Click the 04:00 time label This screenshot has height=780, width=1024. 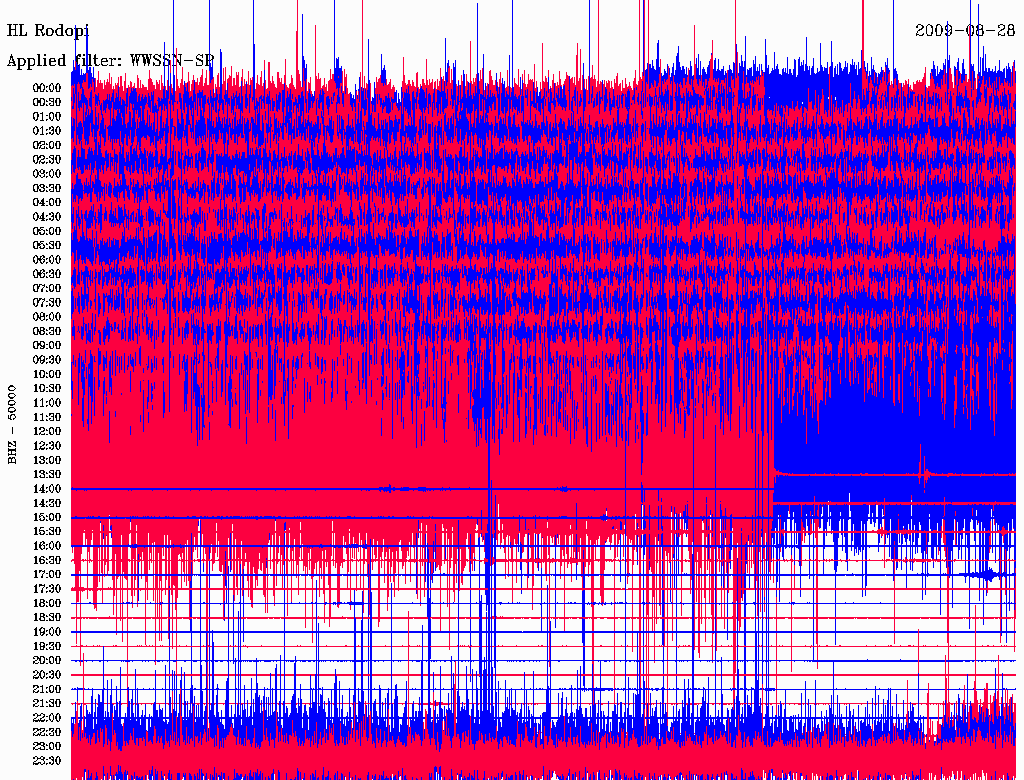47,203
